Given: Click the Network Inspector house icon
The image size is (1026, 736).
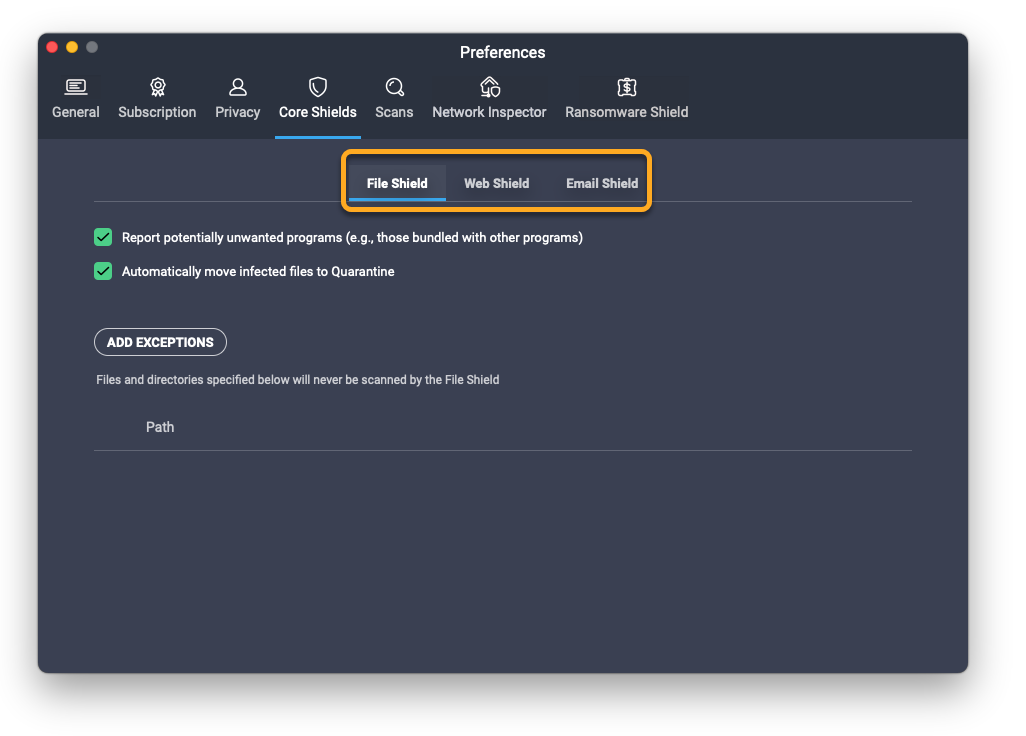Looking at the screenshot, I should pos(489,87).
